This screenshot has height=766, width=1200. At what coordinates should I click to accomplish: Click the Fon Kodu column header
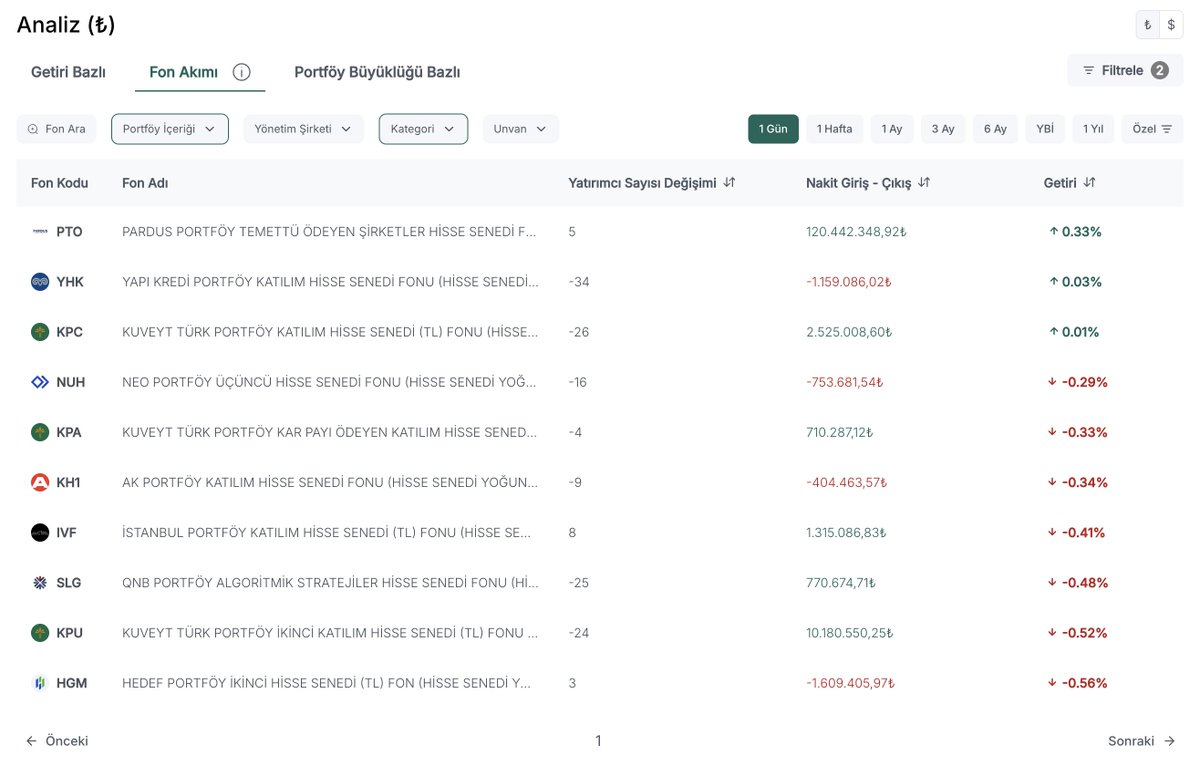pyautogui.click(x=59, y=183)
